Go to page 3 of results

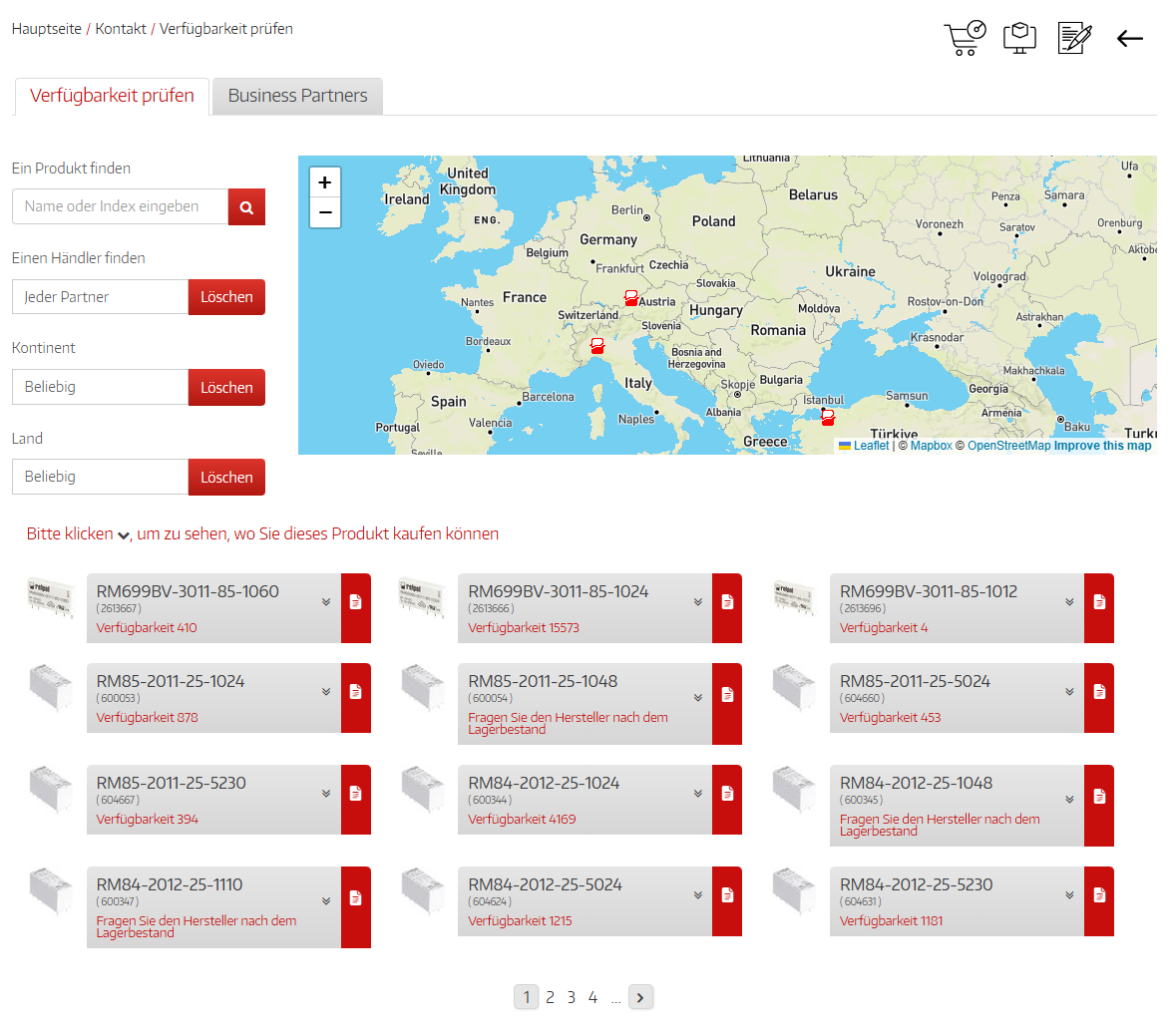click(572, 997)
